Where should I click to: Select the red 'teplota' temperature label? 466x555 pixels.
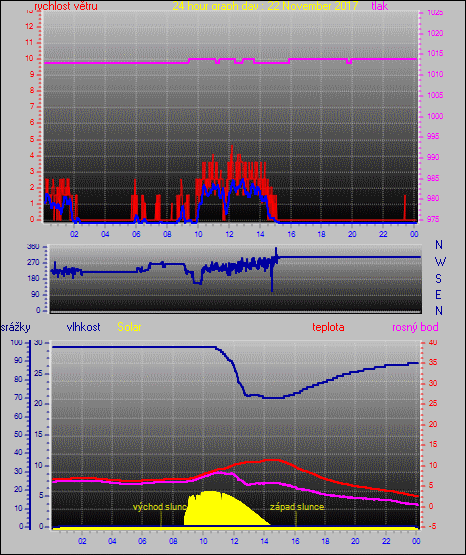click(x=328, y=327)
